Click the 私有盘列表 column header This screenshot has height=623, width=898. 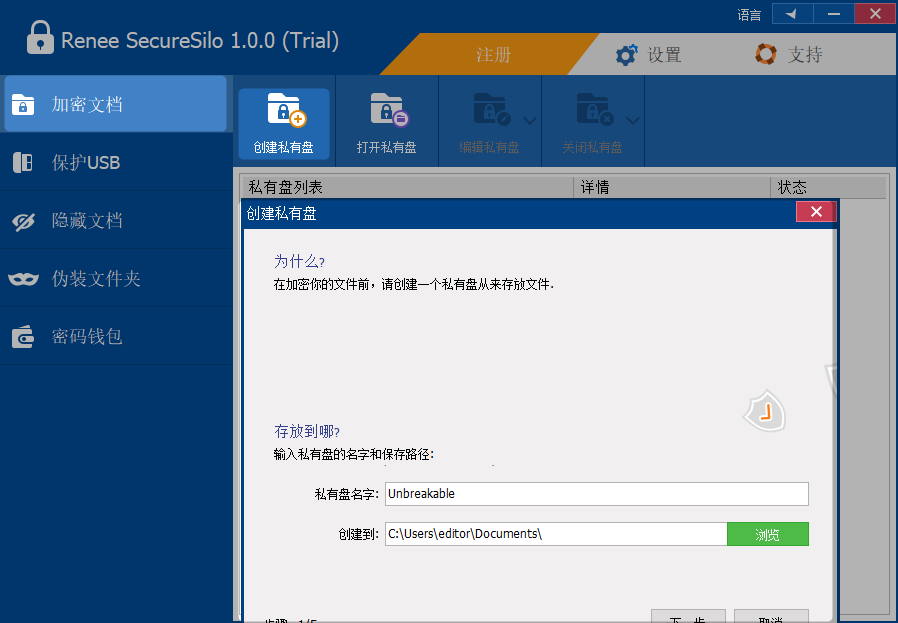pos(406,187)
